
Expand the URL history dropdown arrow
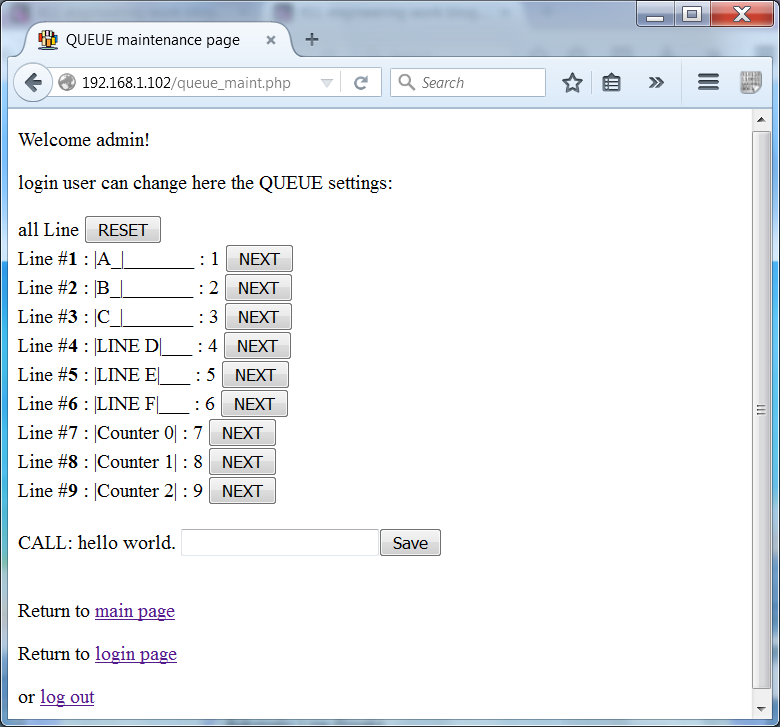326,84
